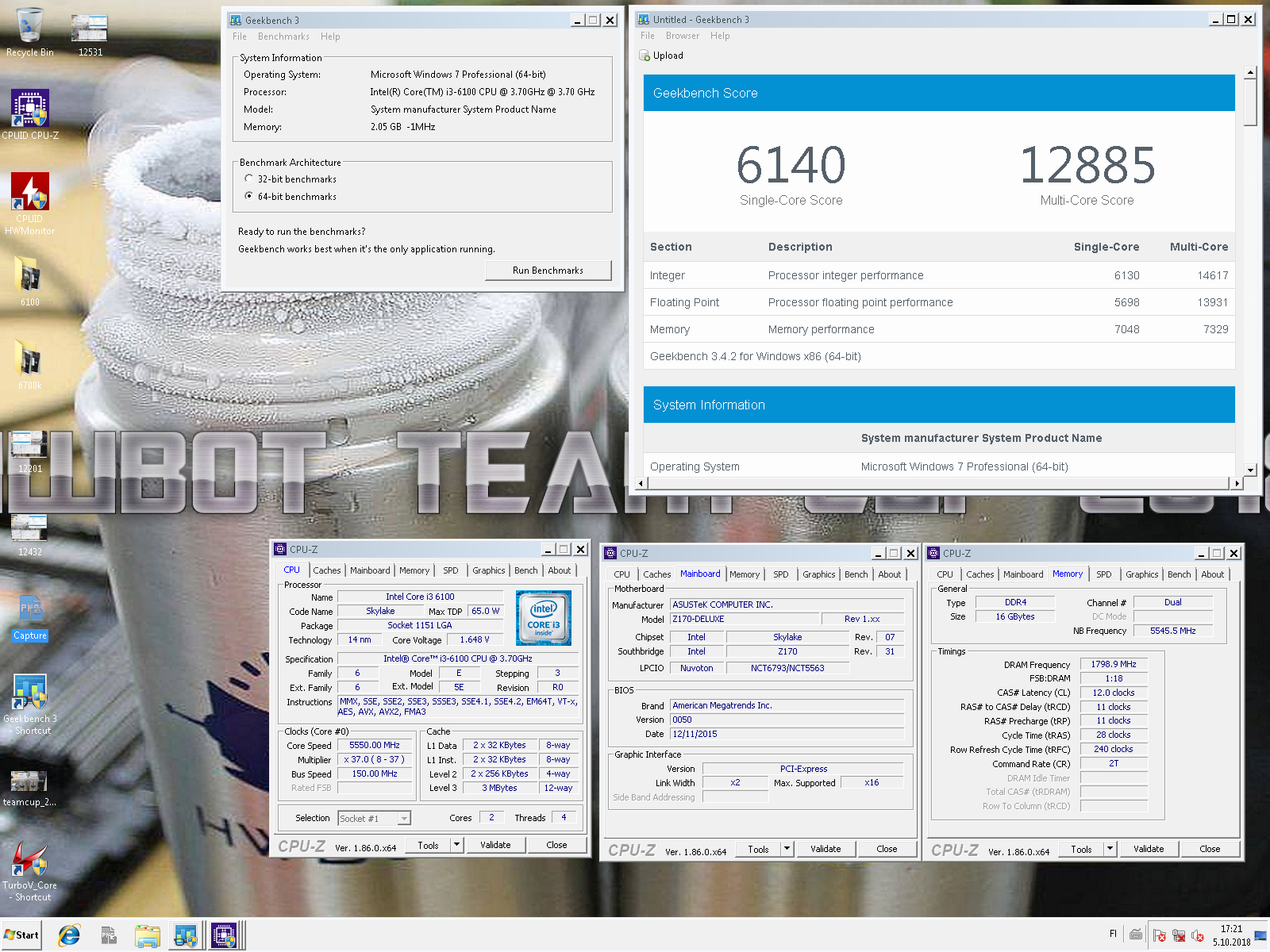Viewport: 1270px width, 952px height.
Task: Click the Upload label in Geekbench toolbar
Action: coord(668,56)
